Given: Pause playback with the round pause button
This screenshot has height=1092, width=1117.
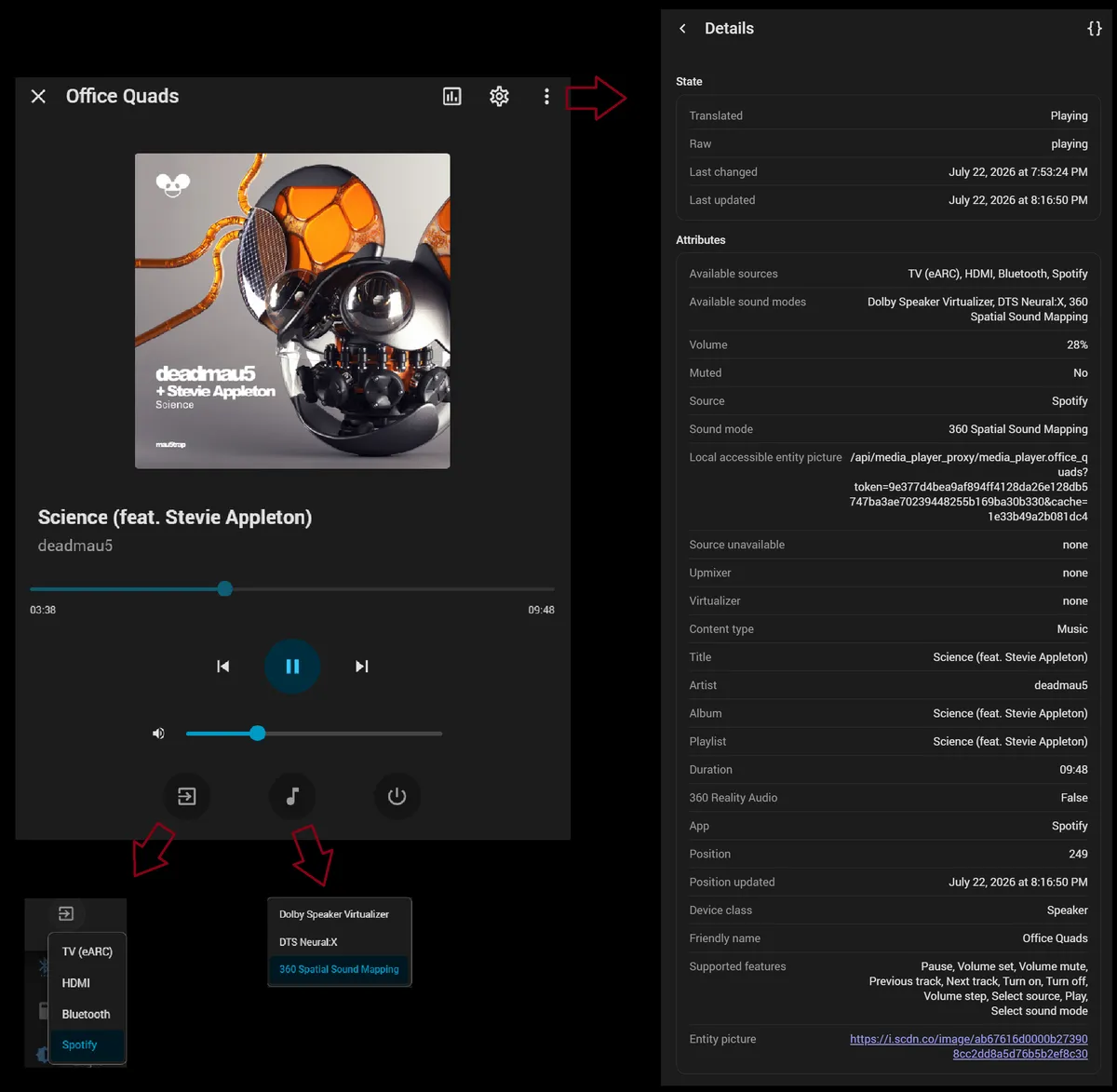Looking at the screenshot, I should pos(292,666).
